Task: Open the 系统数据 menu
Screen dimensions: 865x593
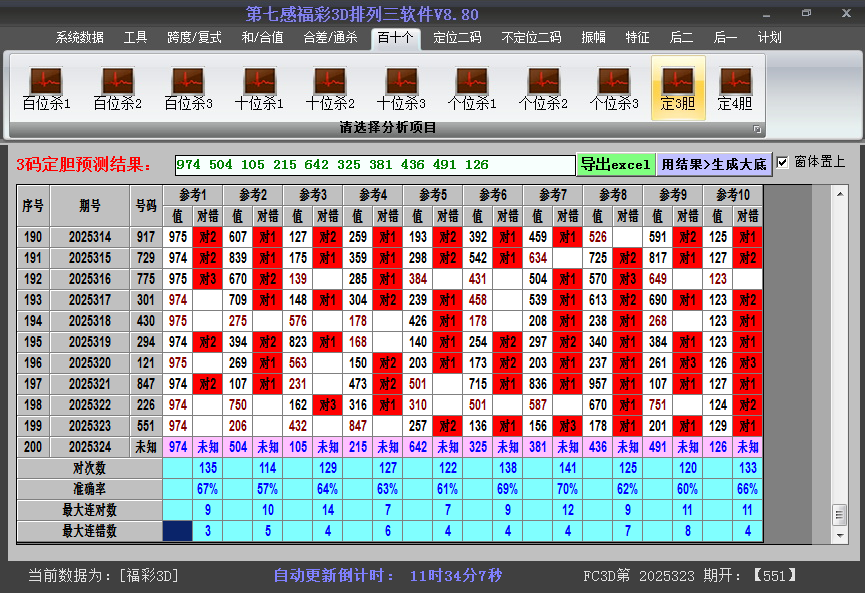Action: pyautogui.click(x=79, y=38)
